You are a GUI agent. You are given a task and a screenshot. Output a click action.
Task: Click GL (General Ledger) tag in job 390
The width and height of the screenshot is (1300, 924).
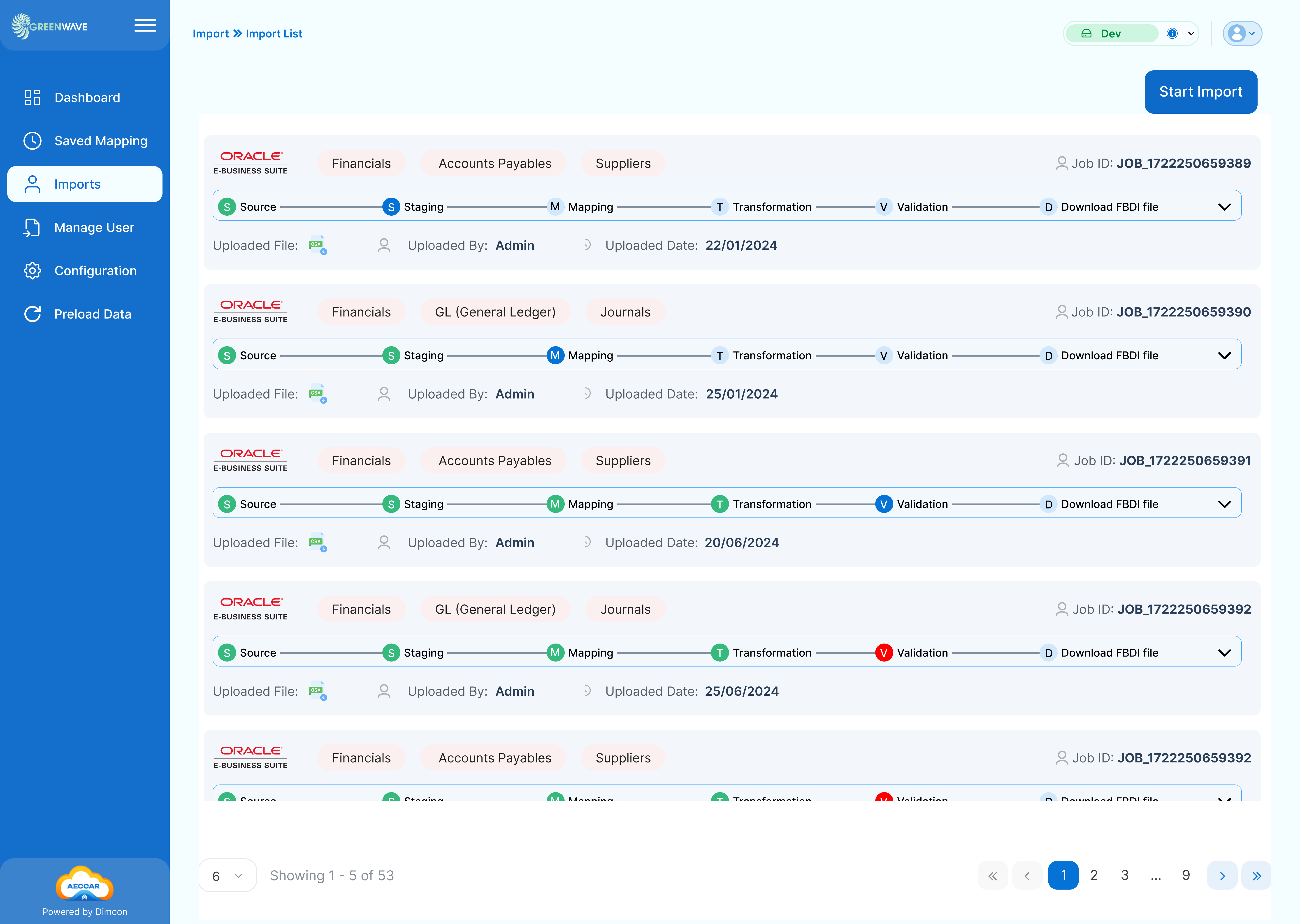tap(495, 312)
